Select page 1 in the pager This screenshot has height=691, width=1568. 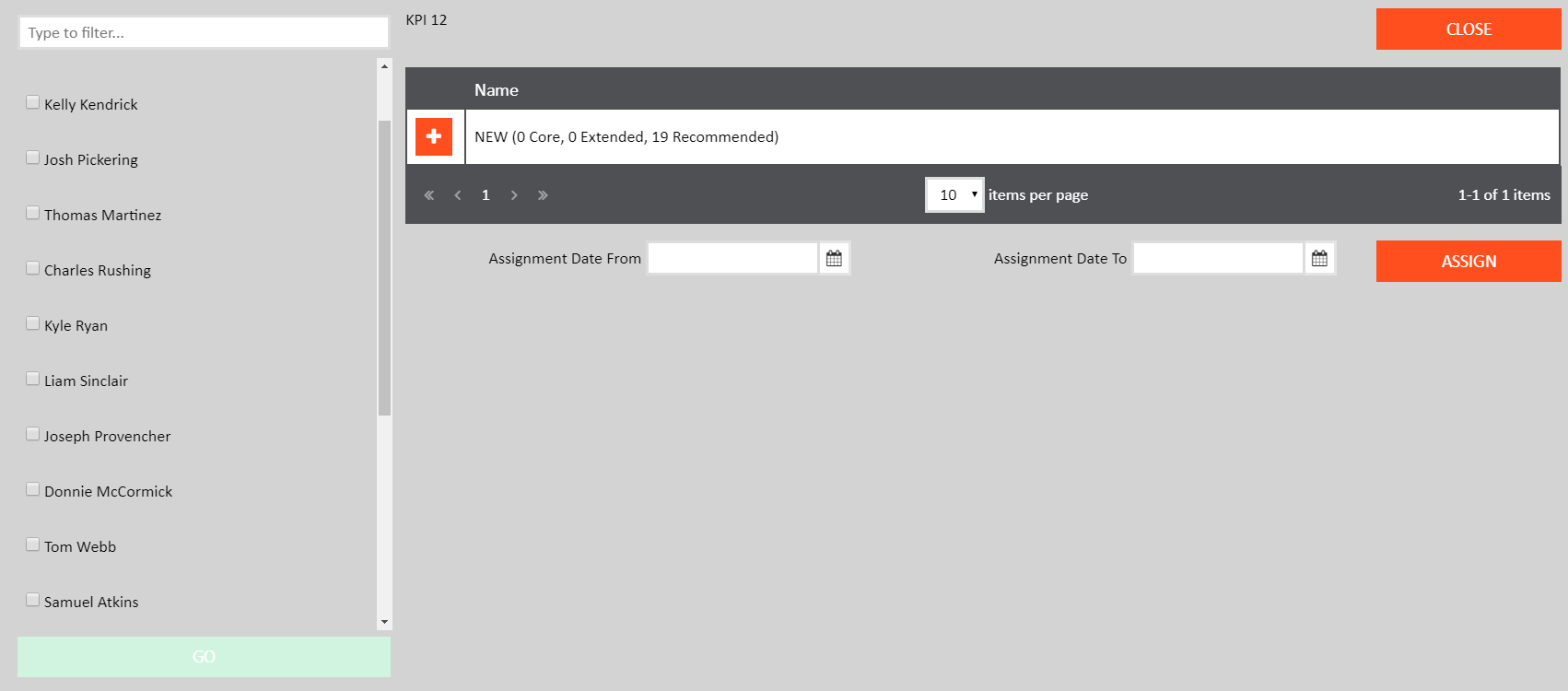click(486, 195)
